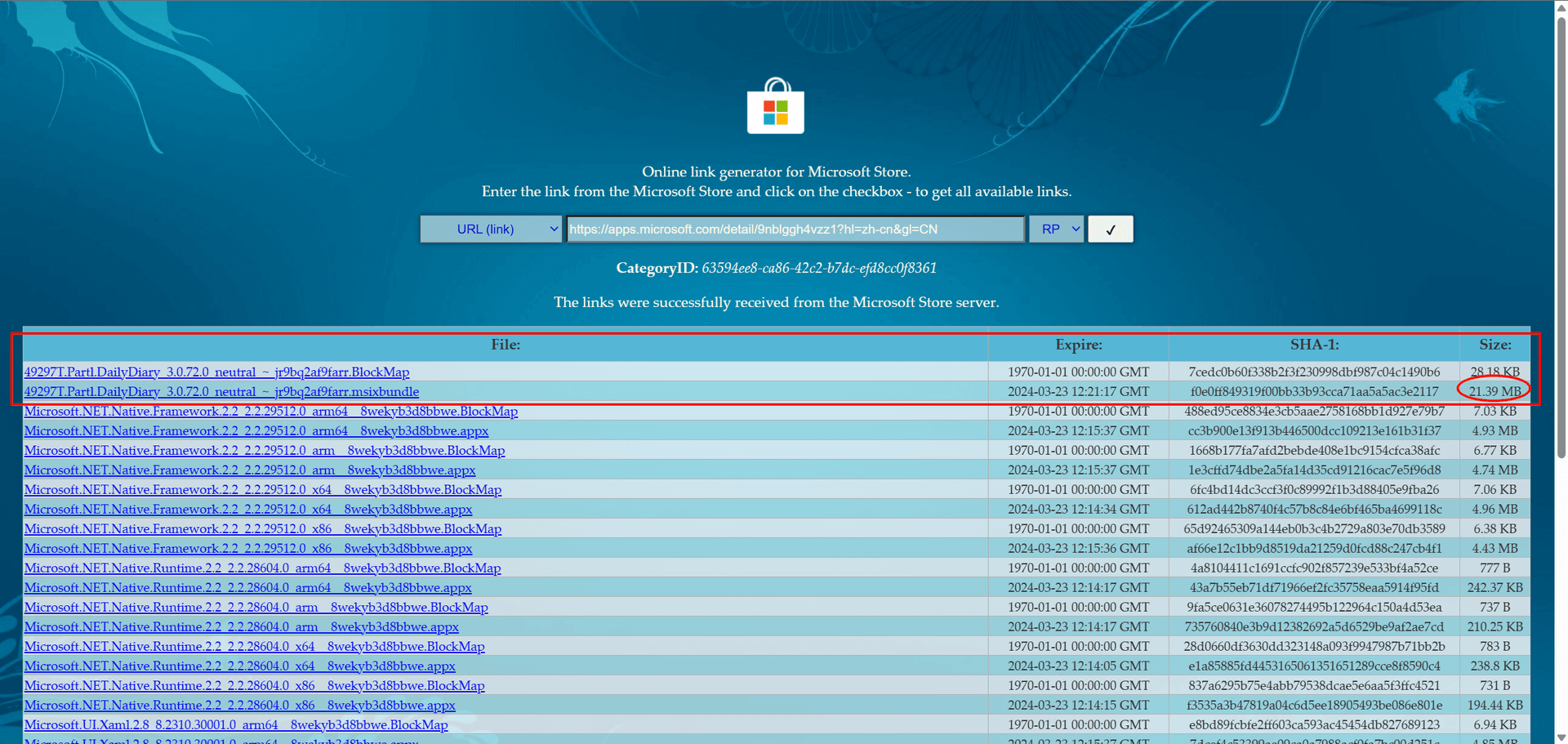Open NET.Native.Runtime 2.2 x64 BlockMap link
The width and height of the screenshot is (1568, 744).
(255, 647)
